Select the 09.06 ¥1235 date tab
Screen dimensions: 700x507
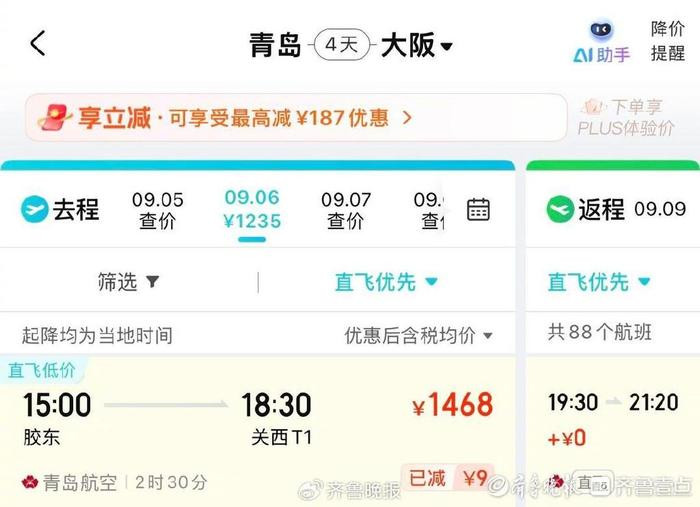tap(252, 210)
